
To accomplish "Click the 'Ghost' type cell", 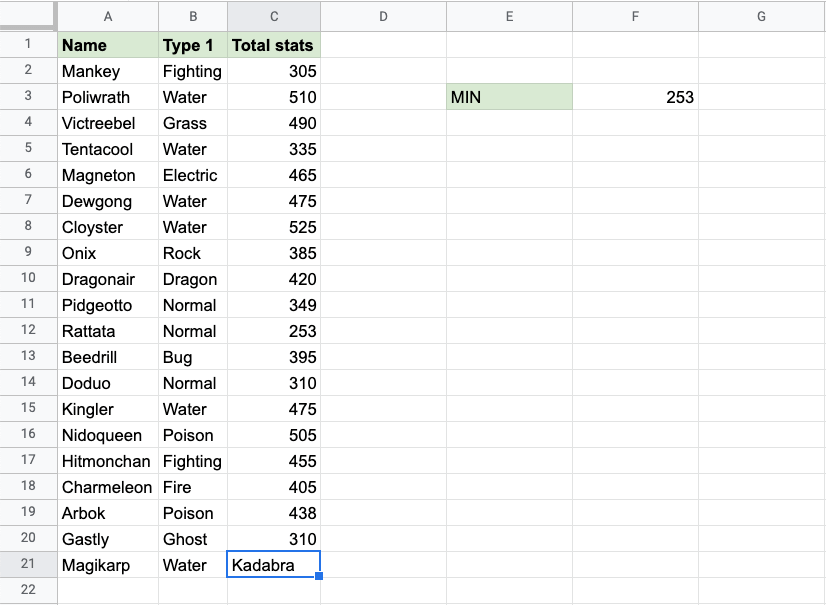I will pos(192,539).
